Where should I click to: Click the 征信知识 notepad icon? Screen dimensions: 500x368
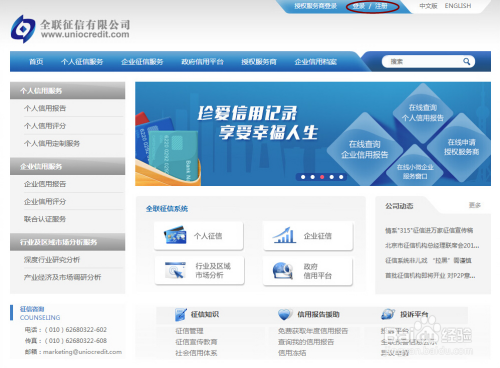[181, 314]
